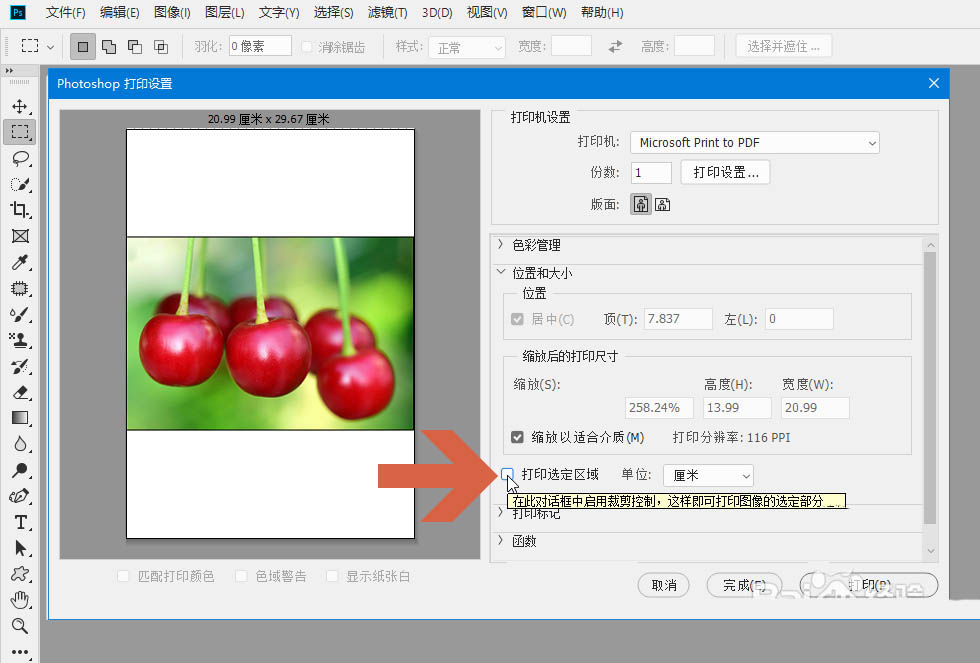Open the 滤镜(T) menu
The height and width of the screenshot is (663, 980).
tap(388, 12)
